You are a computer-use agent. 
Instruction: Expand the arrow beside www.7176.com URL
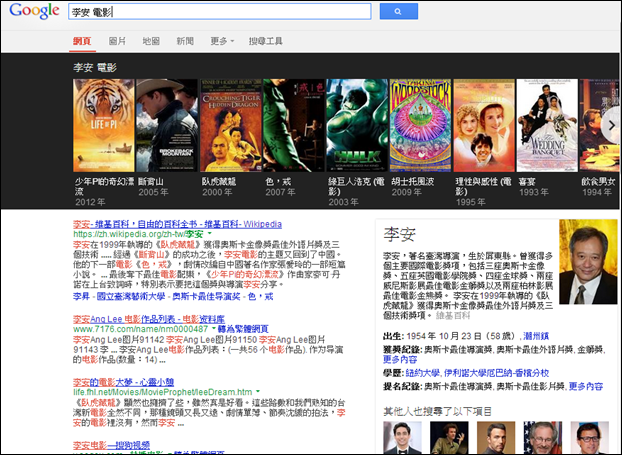(x=214, y=329)
